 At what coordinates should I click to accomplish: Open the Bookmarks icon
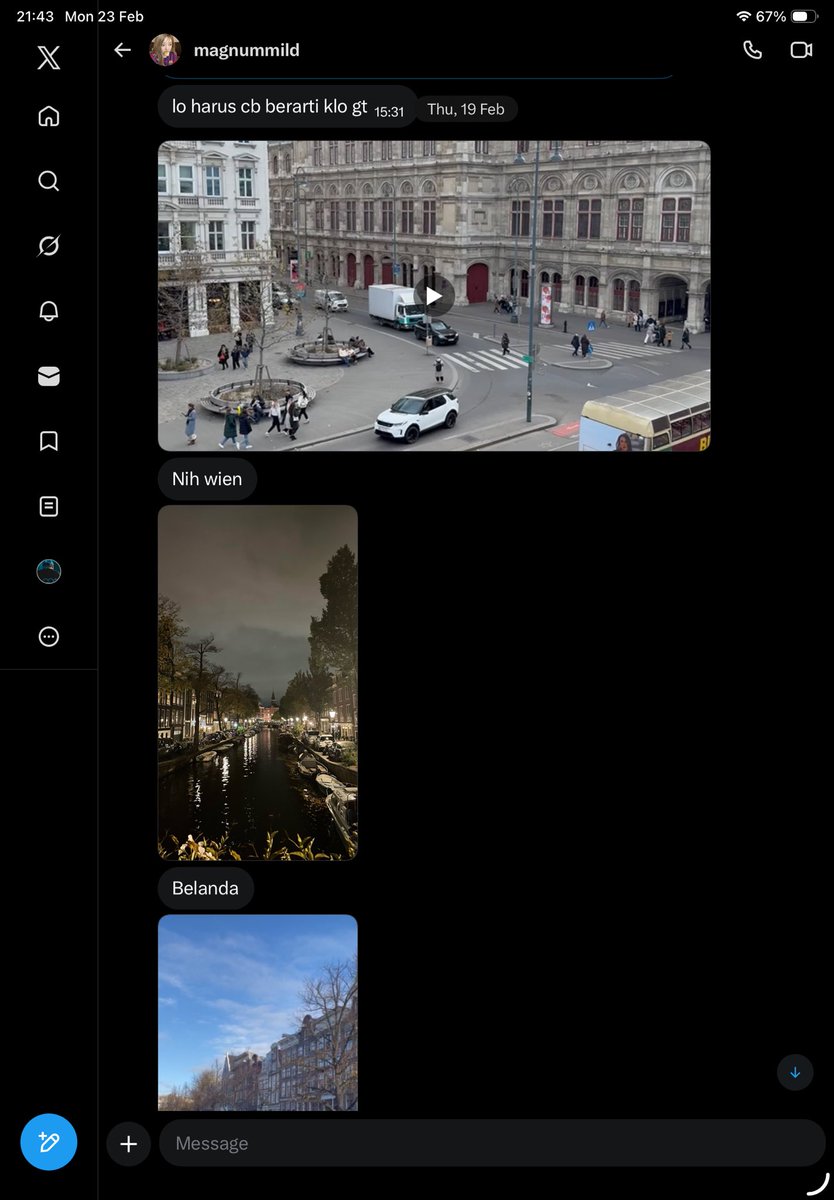point(48,441)
